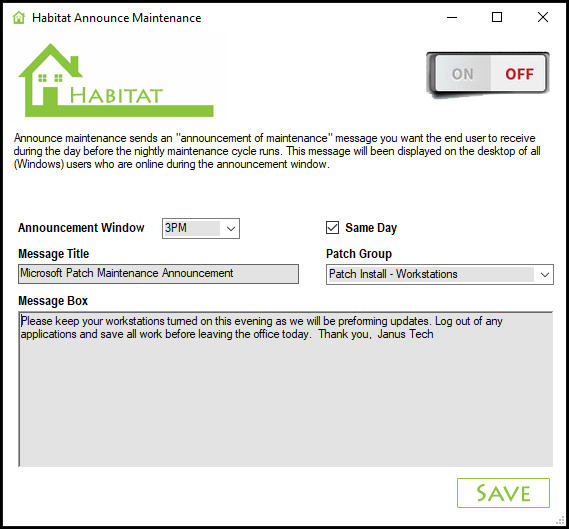Click the Habitat house icon in title bar
Image resolution: width=569 pixels, height=529 pixels.
[x=19, y=17]
